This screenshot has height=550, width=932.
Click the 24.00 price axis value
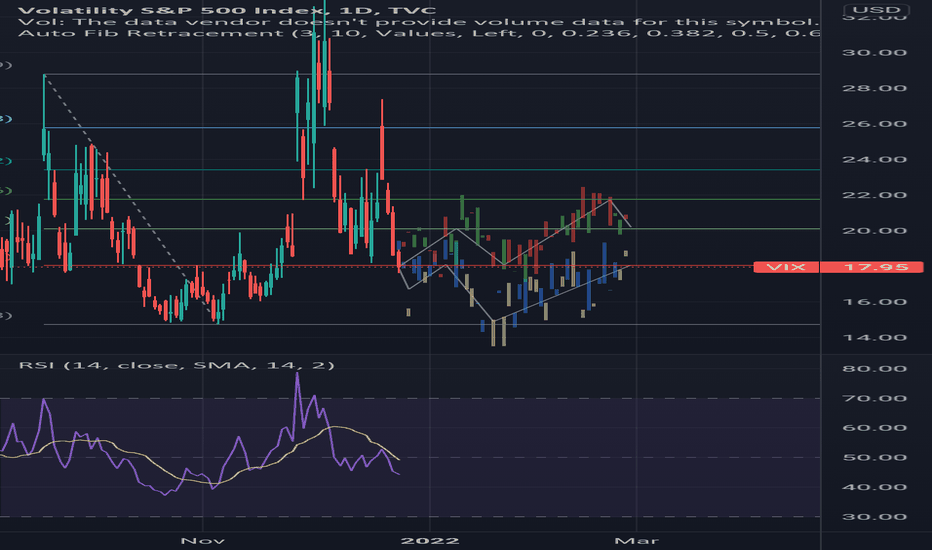(x=874, y=160)
